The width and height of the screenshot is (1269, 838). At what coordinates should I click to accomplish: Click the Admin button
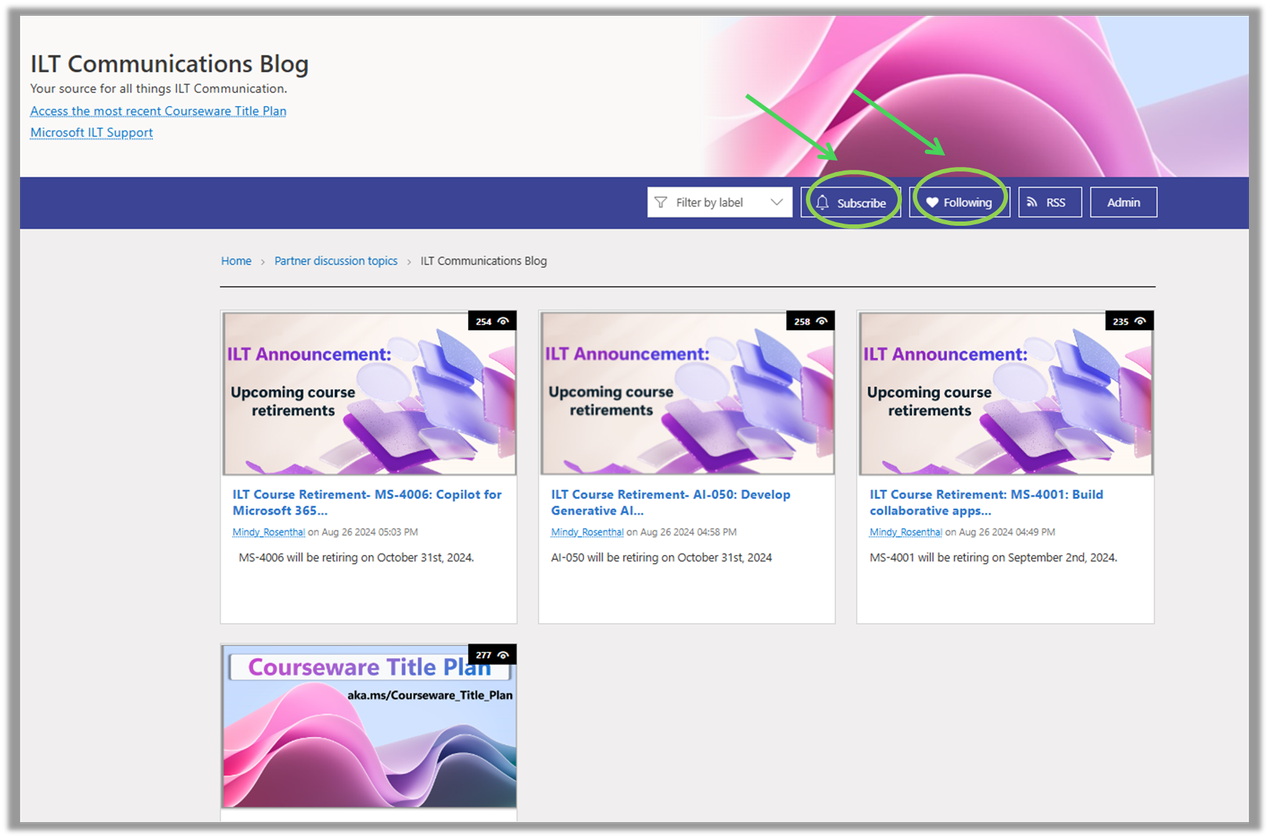[1123, 202]
